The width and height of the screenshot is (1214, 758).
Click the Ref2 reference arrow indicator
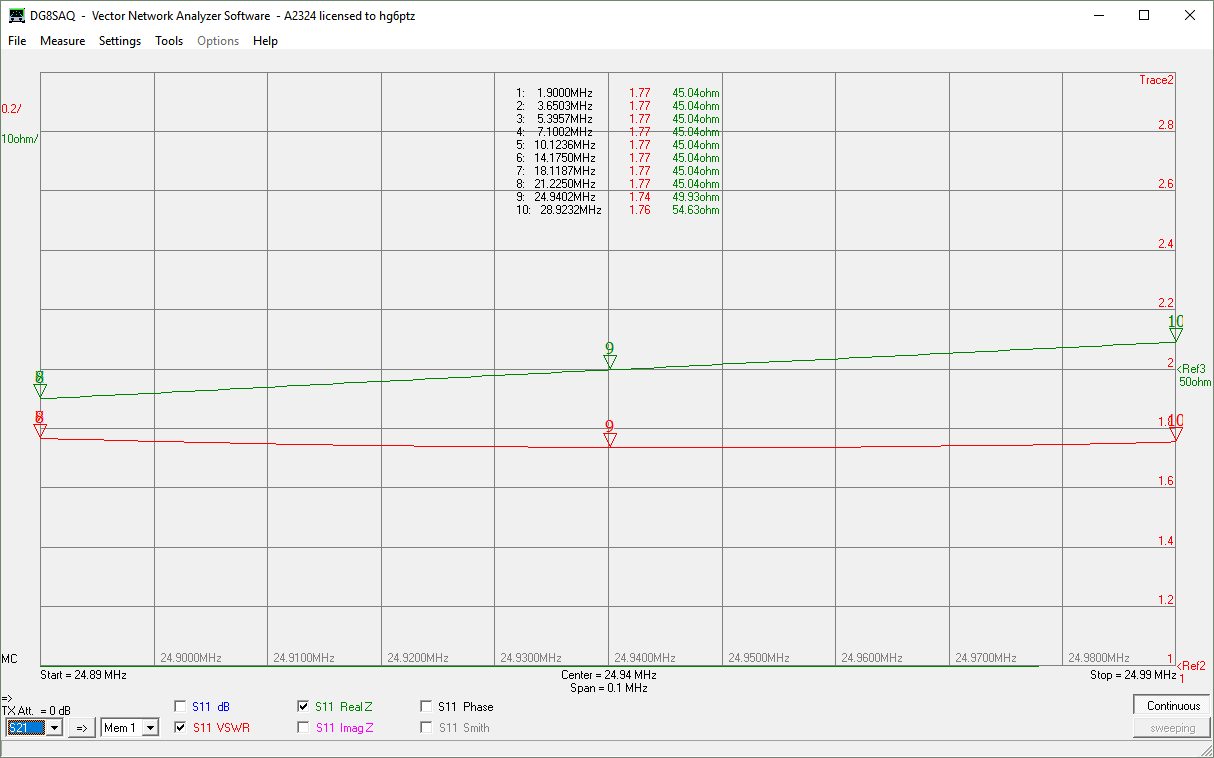1190,666
